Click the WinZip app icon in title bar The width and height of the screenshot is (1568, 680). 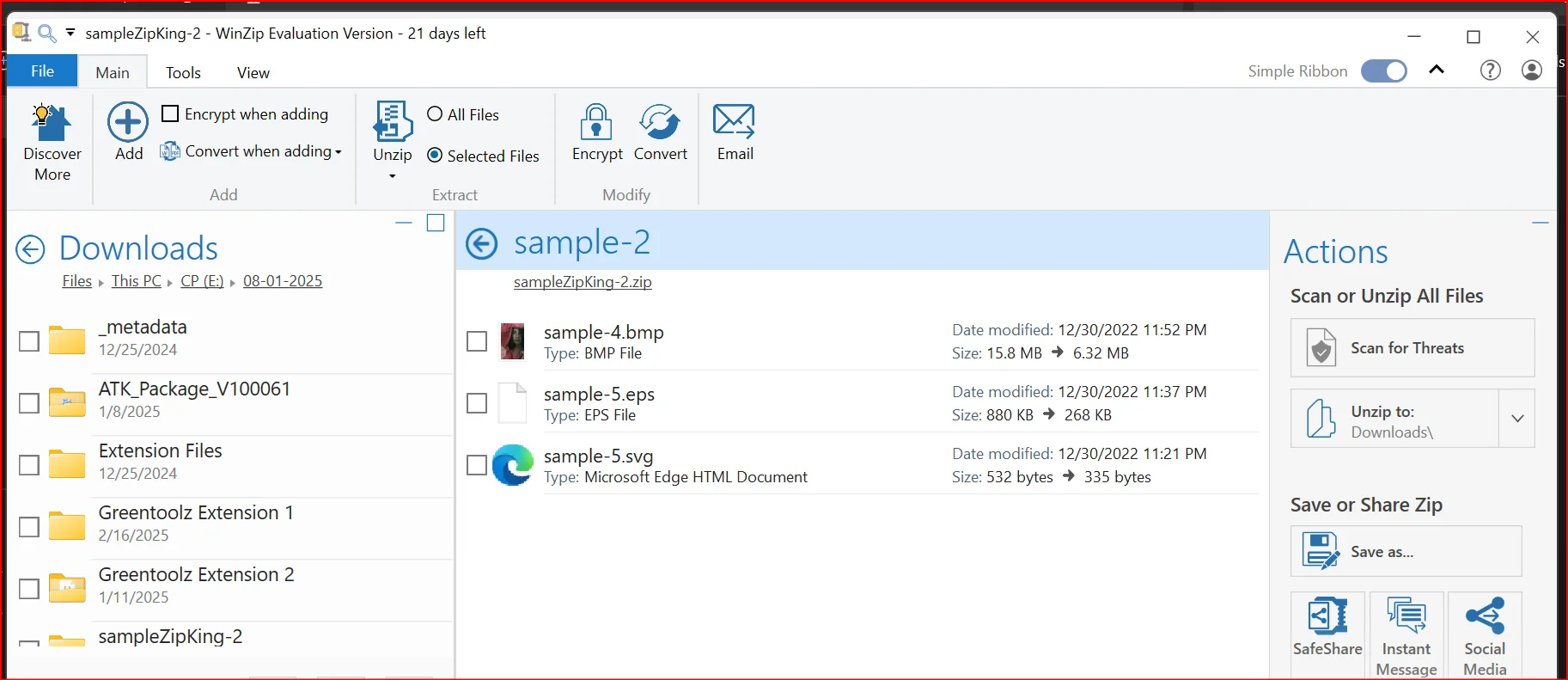(x=21, y=33)
